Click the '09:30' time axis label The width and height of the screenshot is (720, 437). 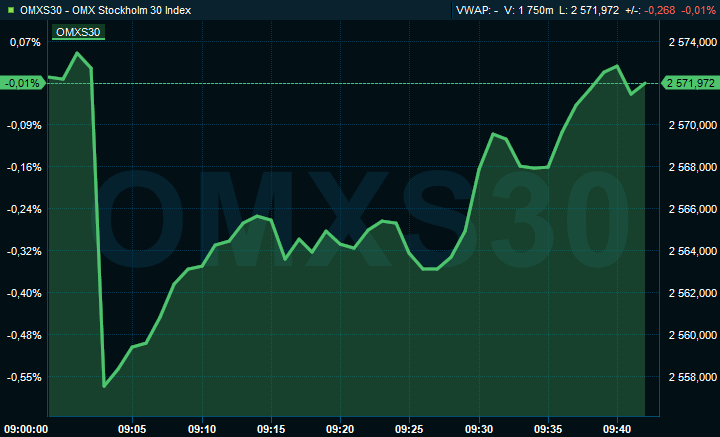(479, 429)
